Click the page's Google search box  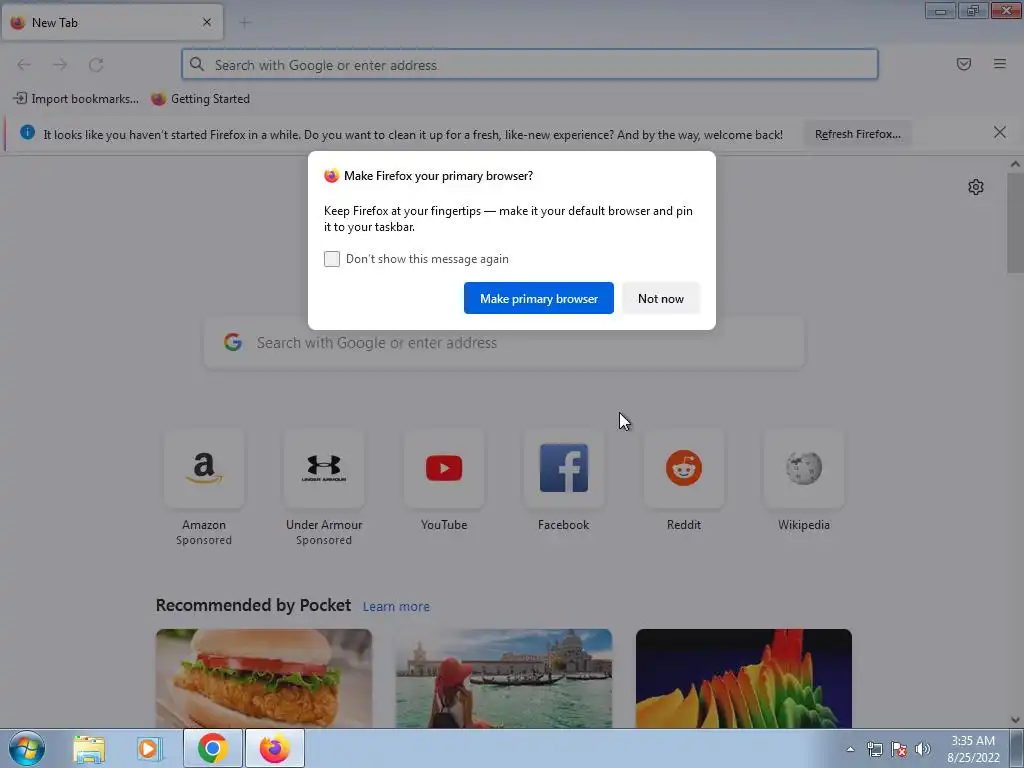click(x=504, y=343)
